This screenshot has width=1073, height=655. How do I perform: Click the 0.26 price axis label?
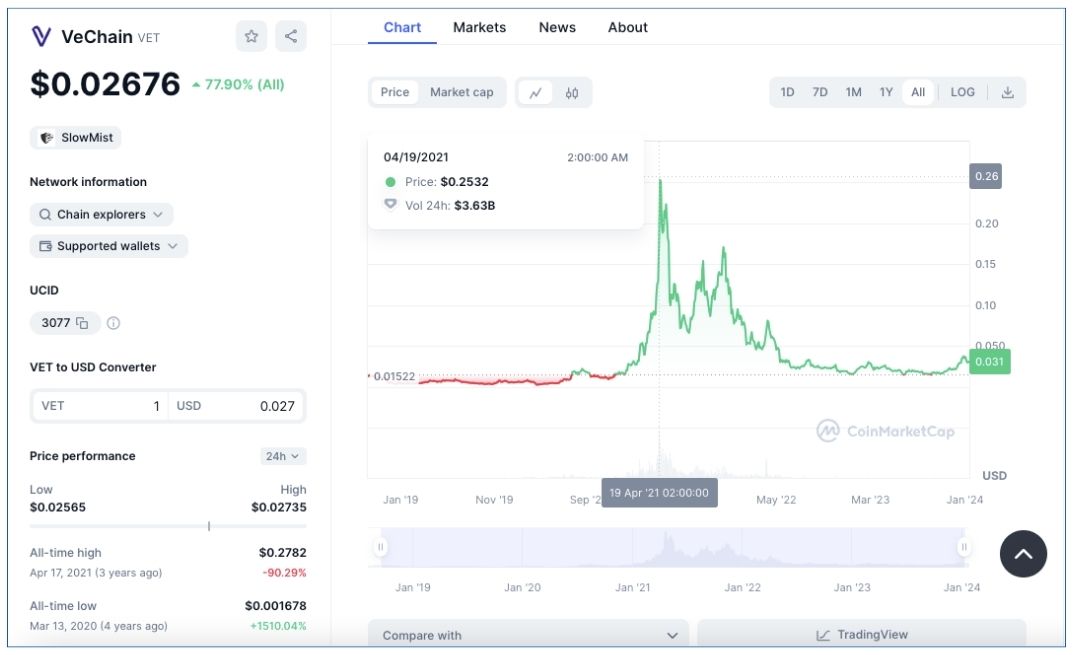point(986,176)
